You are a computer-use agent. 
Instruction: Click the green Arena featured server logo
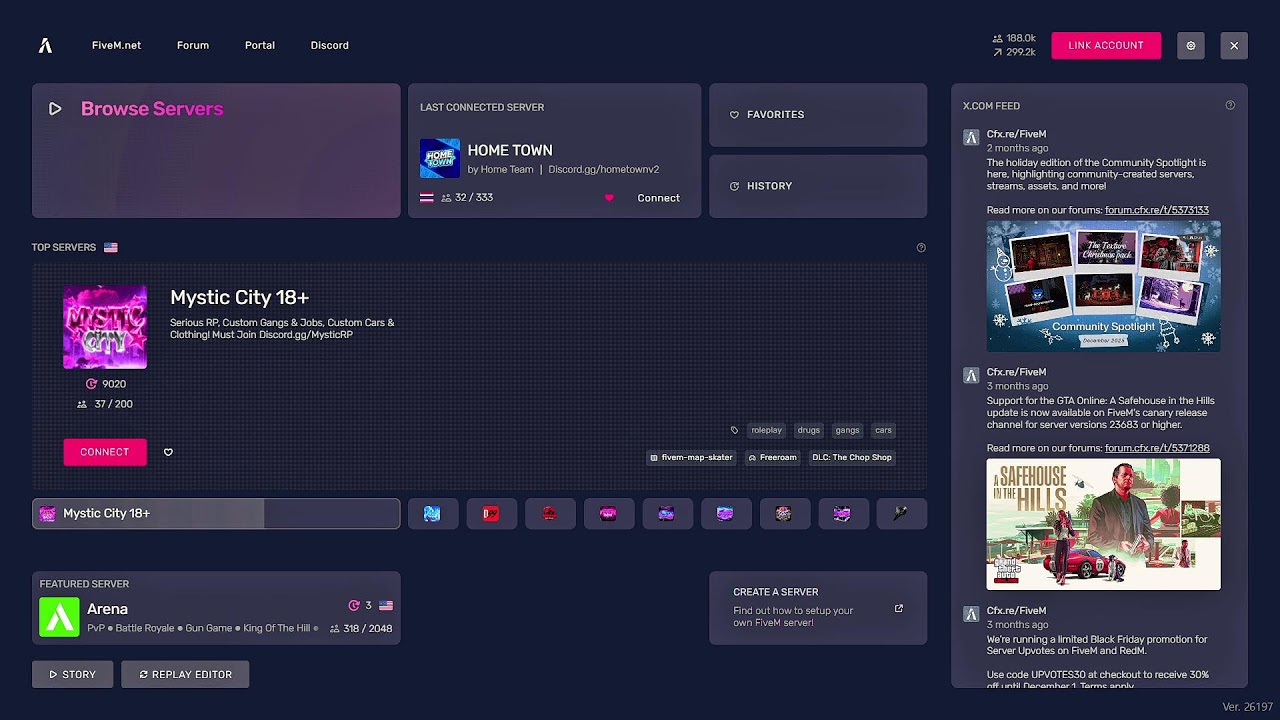(59, 617)
